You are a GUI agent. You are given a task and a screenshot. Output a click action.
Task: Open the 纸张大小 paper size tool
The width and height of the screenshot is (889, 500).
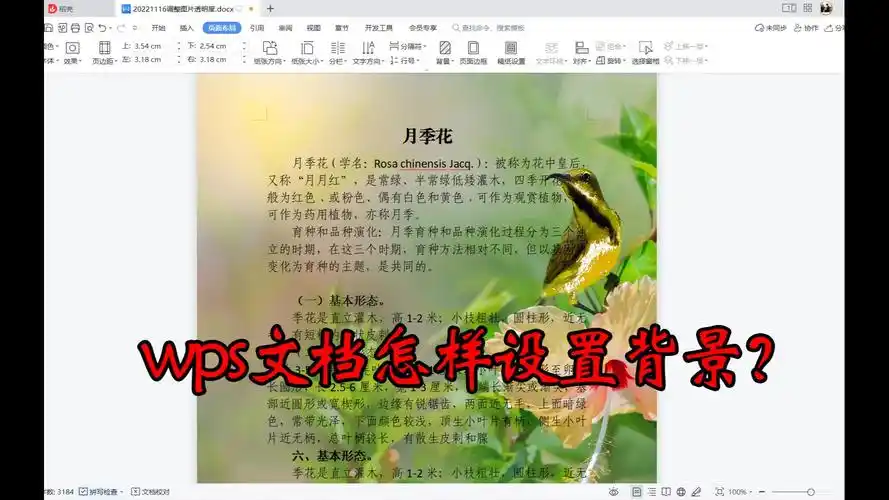pyautogui.click(x=307, y=53)
